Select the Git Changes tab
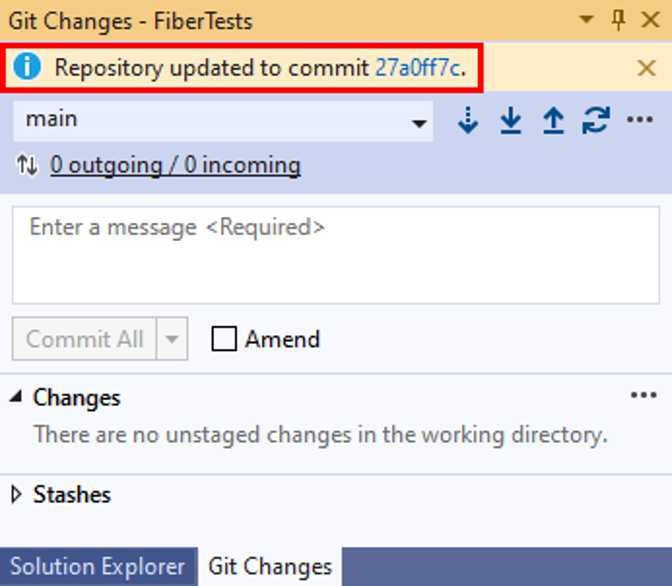Screen dimensions: 672x586 [x=270, y=566]
